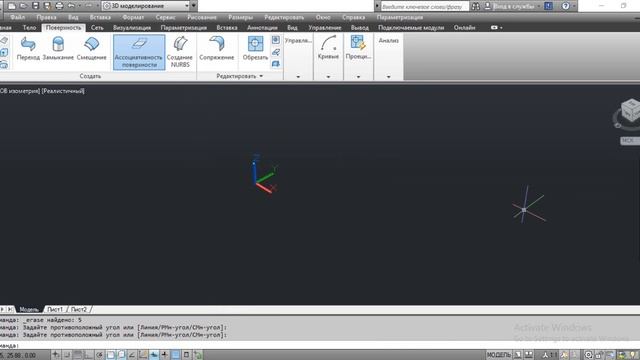Click Создание NURBS tool
The height and width of the screenshot is (360, 640).
(x=180, y=52)
